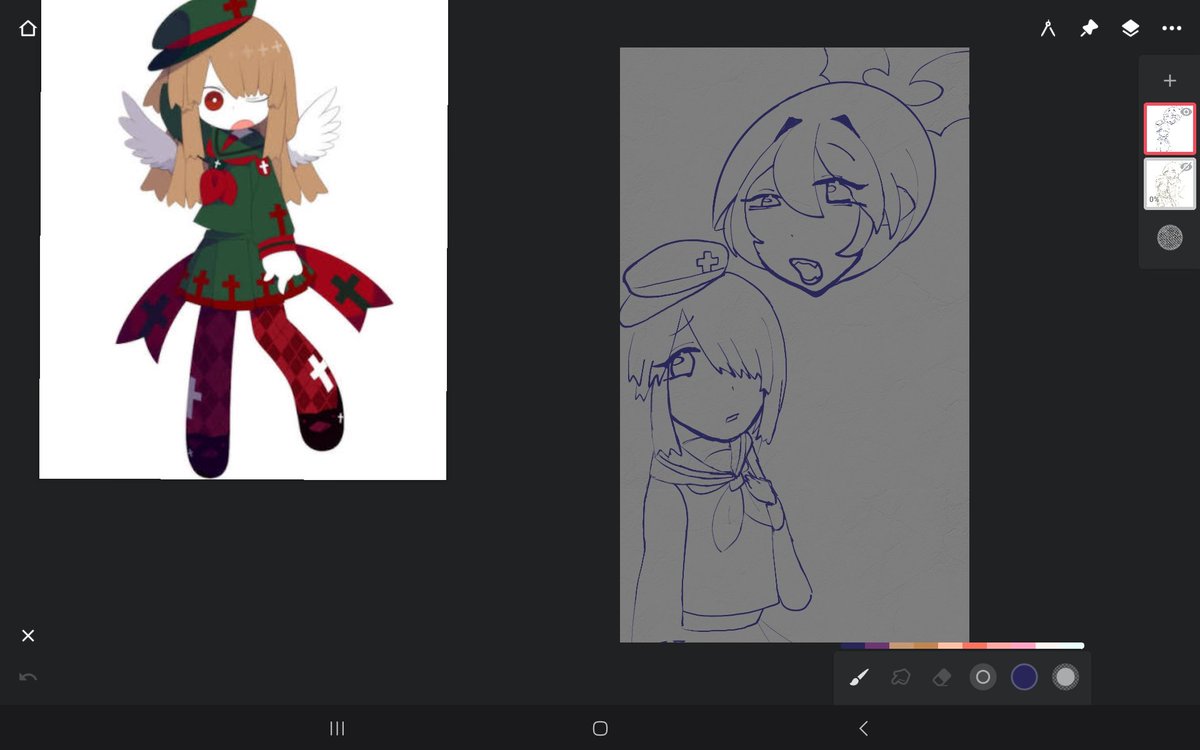This screenshot has height=750, width=1200.
Task: Undo the last stroke
Action: click(x=28, y=678)
